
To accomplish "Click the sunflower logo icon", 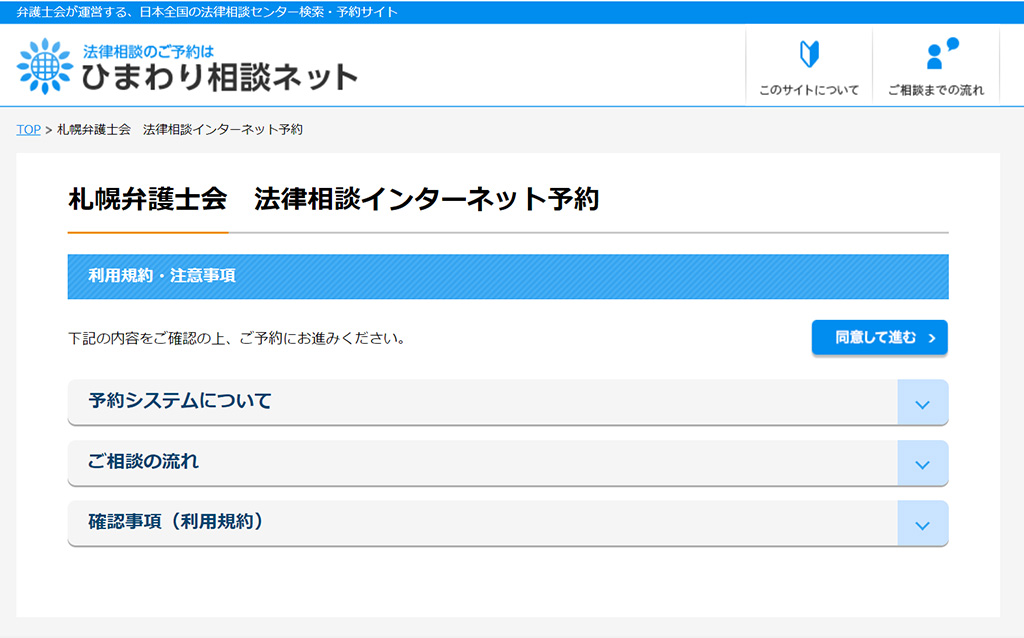I will [x=45, y=66].
